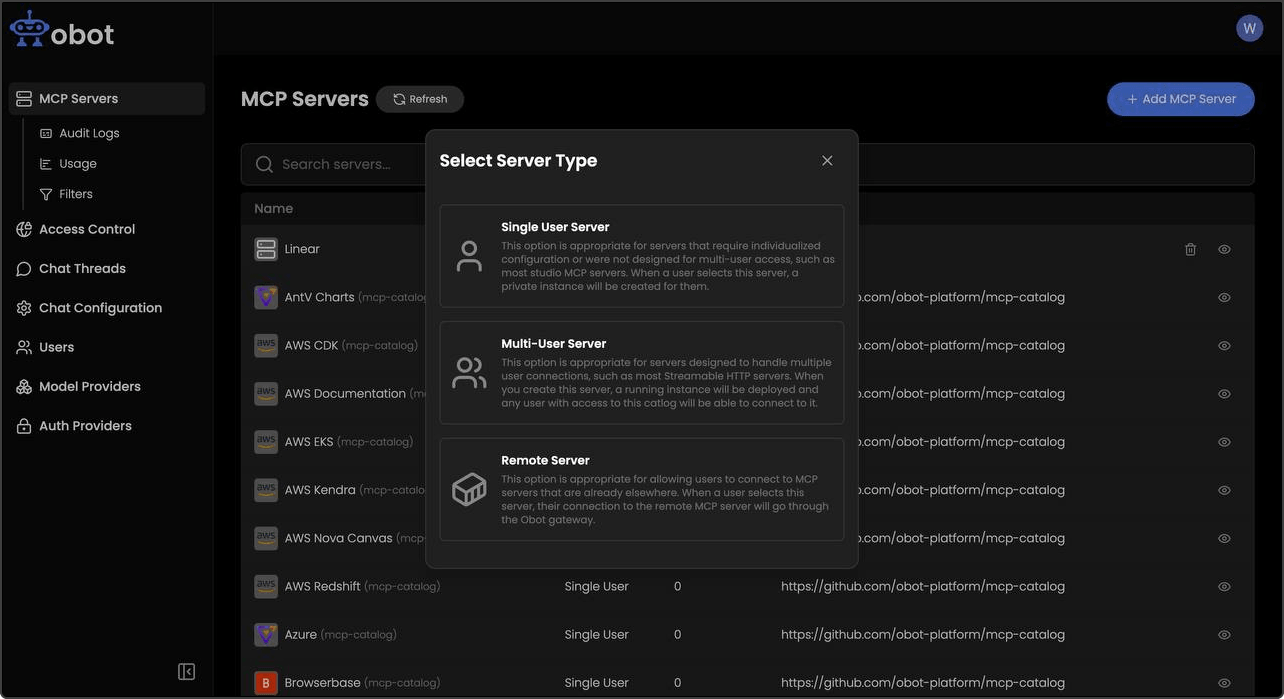Choose the Multi-User Server option

(x=641, y=372)
